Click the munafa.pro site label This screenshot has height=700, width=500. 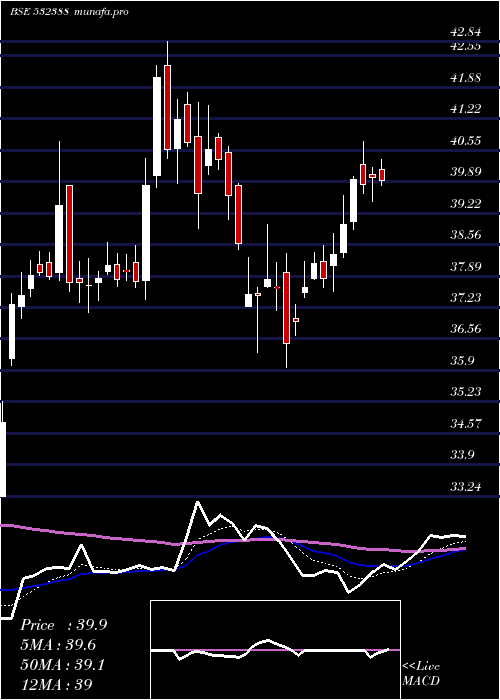point(101,12)
